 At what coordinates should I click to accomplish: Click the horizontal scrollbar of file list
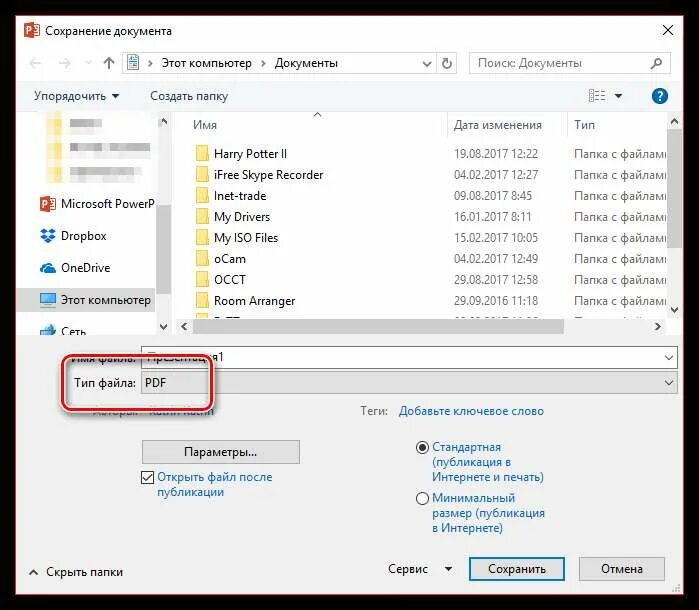pos(378,326)
